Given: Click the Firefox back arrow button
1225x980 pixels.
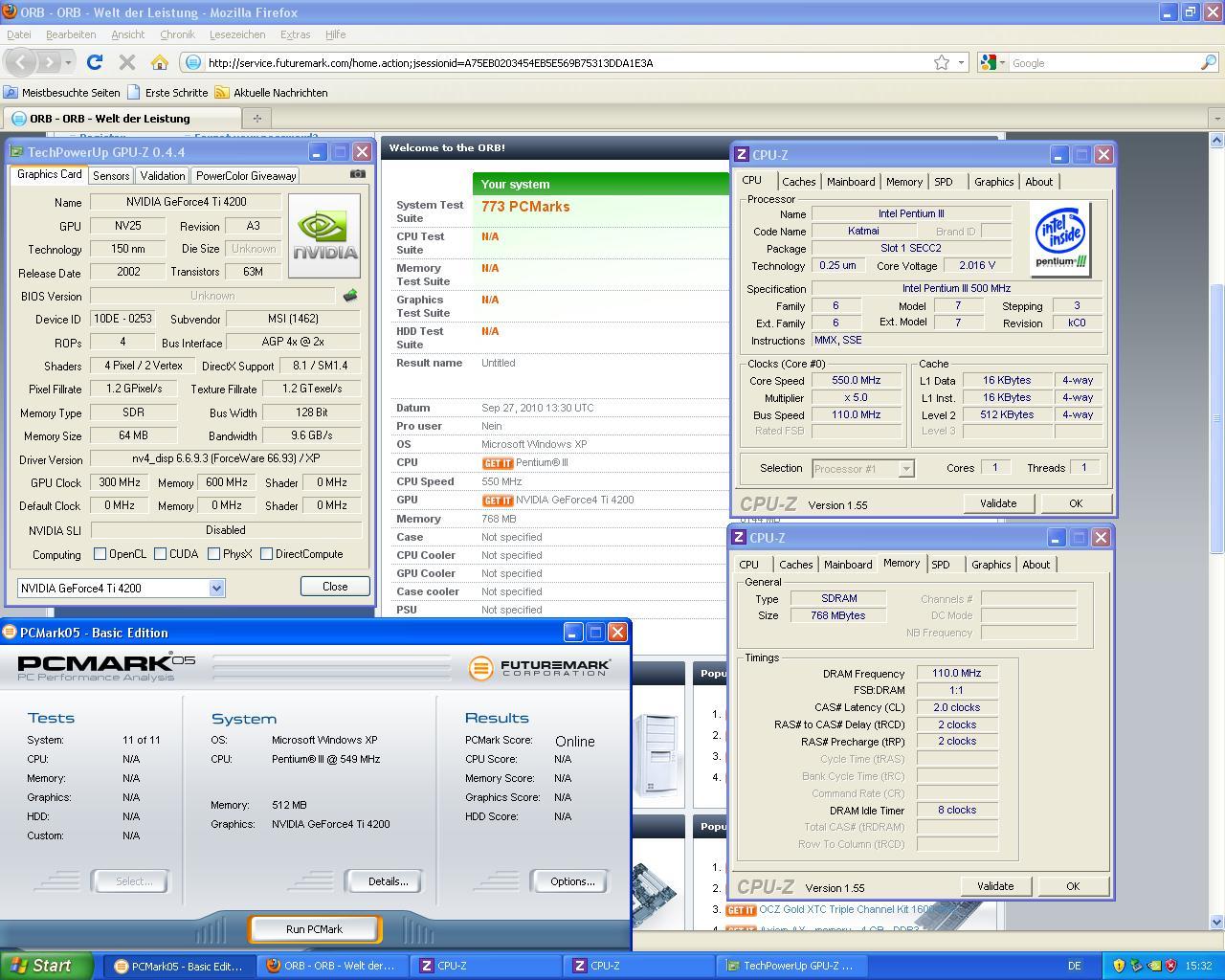Looking at the screenshot, I should 20,62.
